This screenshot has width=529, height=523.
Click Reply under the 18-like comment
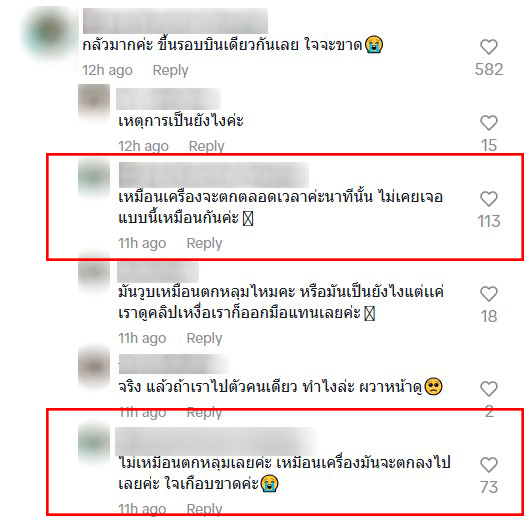(204, 338)
